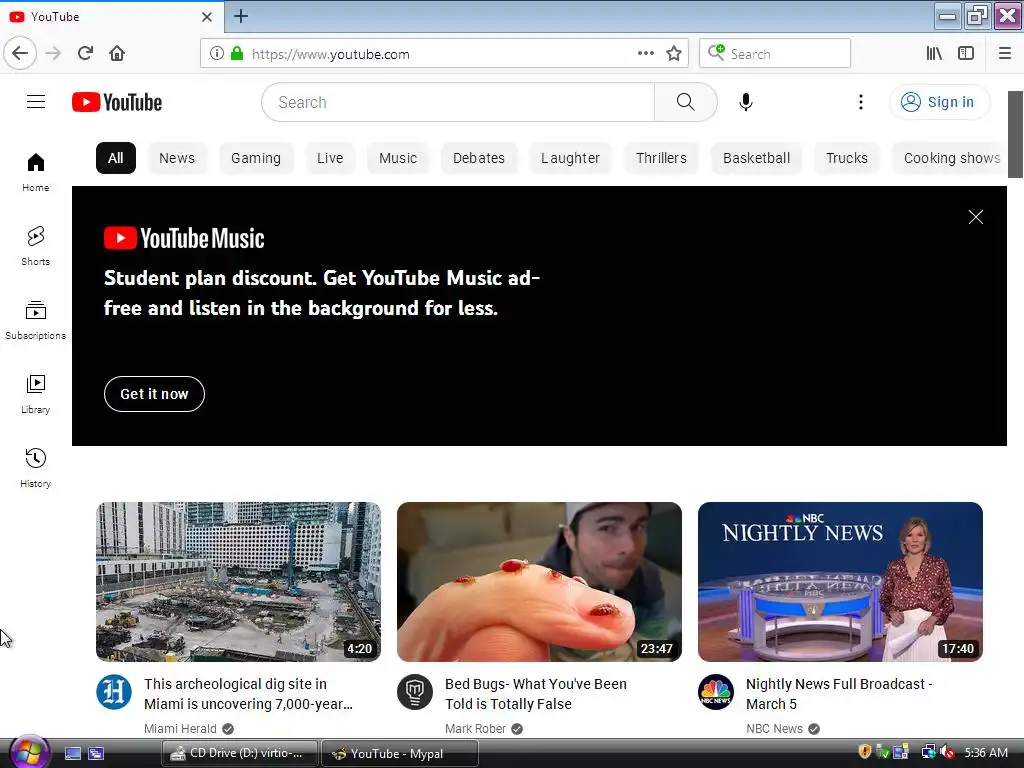Click Miami Herald channel avatar
This screenshot has height=768, width=1024.
pos(114,692)
